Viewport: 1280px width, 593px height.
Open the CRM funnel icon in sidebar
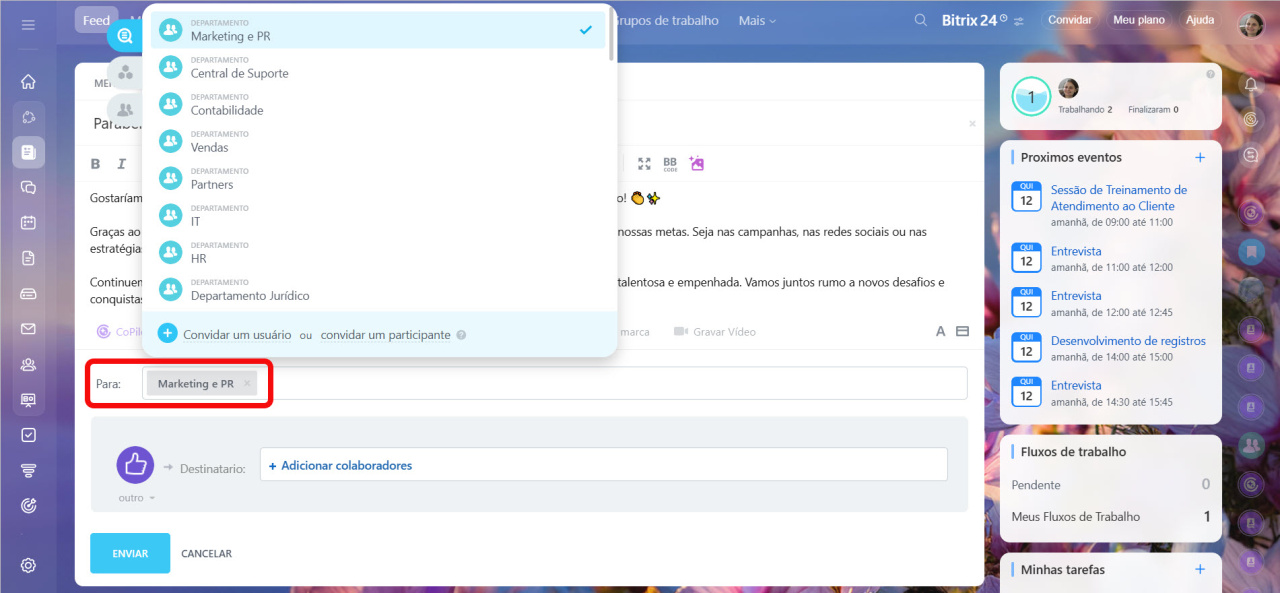[28, 470]
